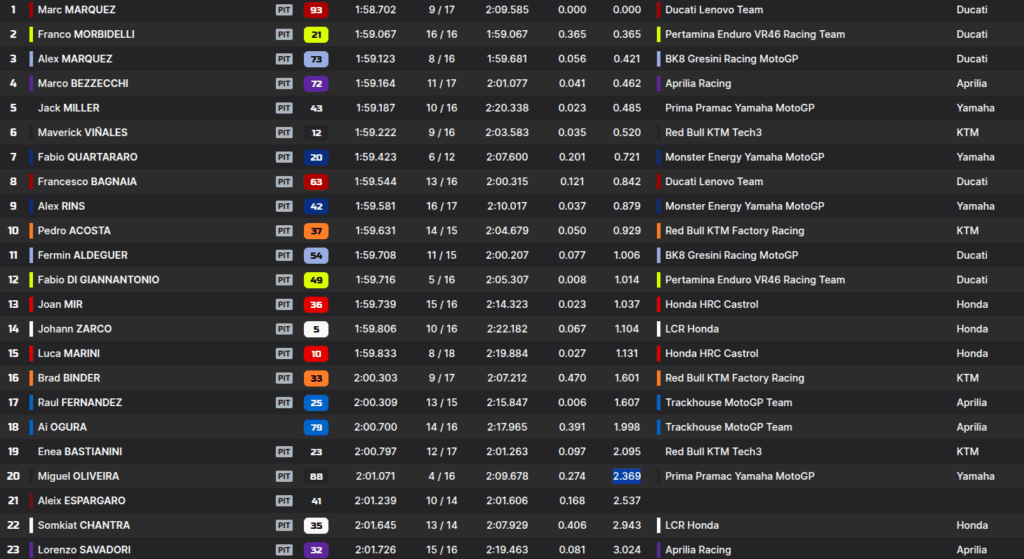Click team Trackhouse MotoGP Team for Ogura
The height and width of the screenshot is (559, 1024).
[x=728, y=427]
